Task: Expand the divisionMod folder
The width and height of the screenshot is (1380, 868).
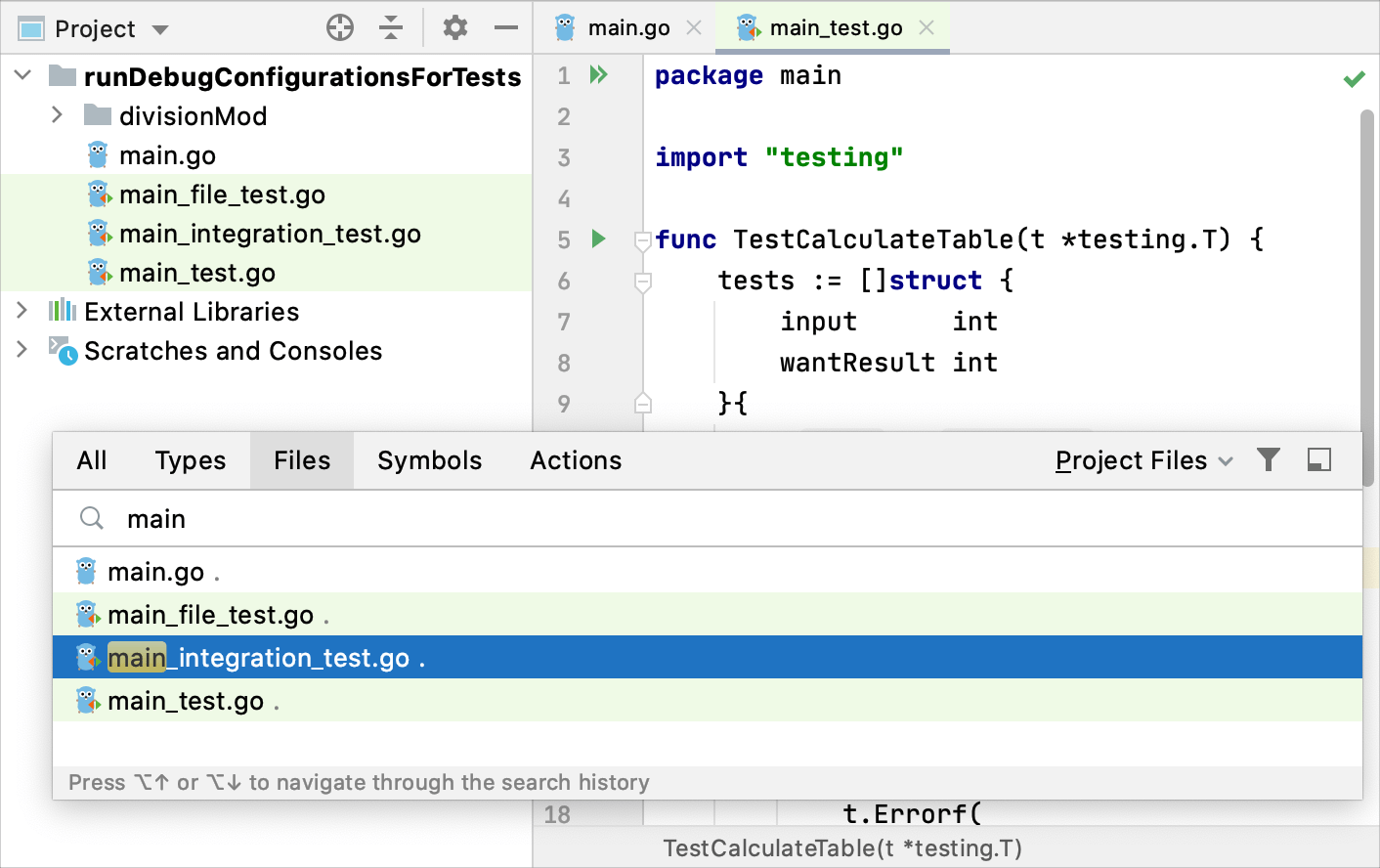Action: click(57, 114)
